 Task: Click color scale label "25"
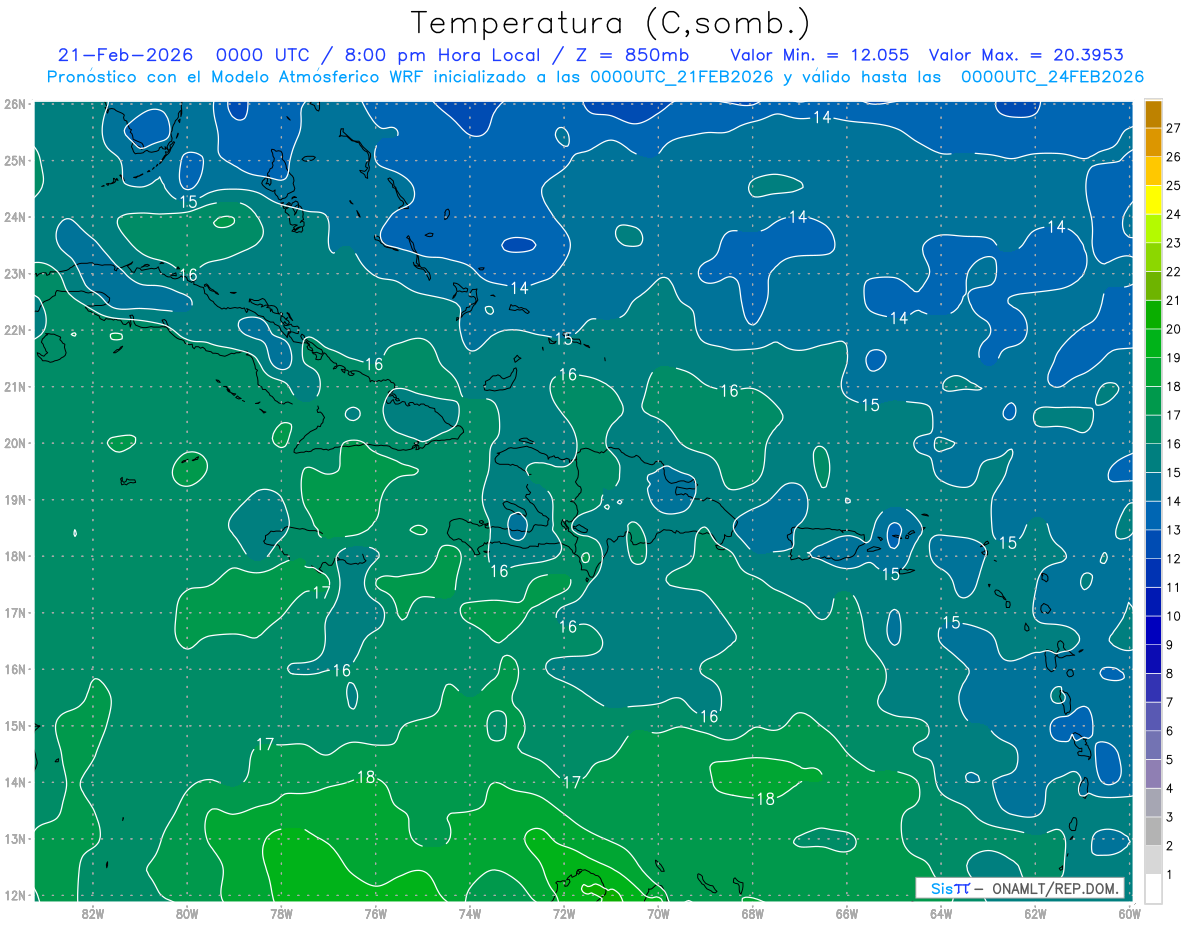pos(1174,186)
